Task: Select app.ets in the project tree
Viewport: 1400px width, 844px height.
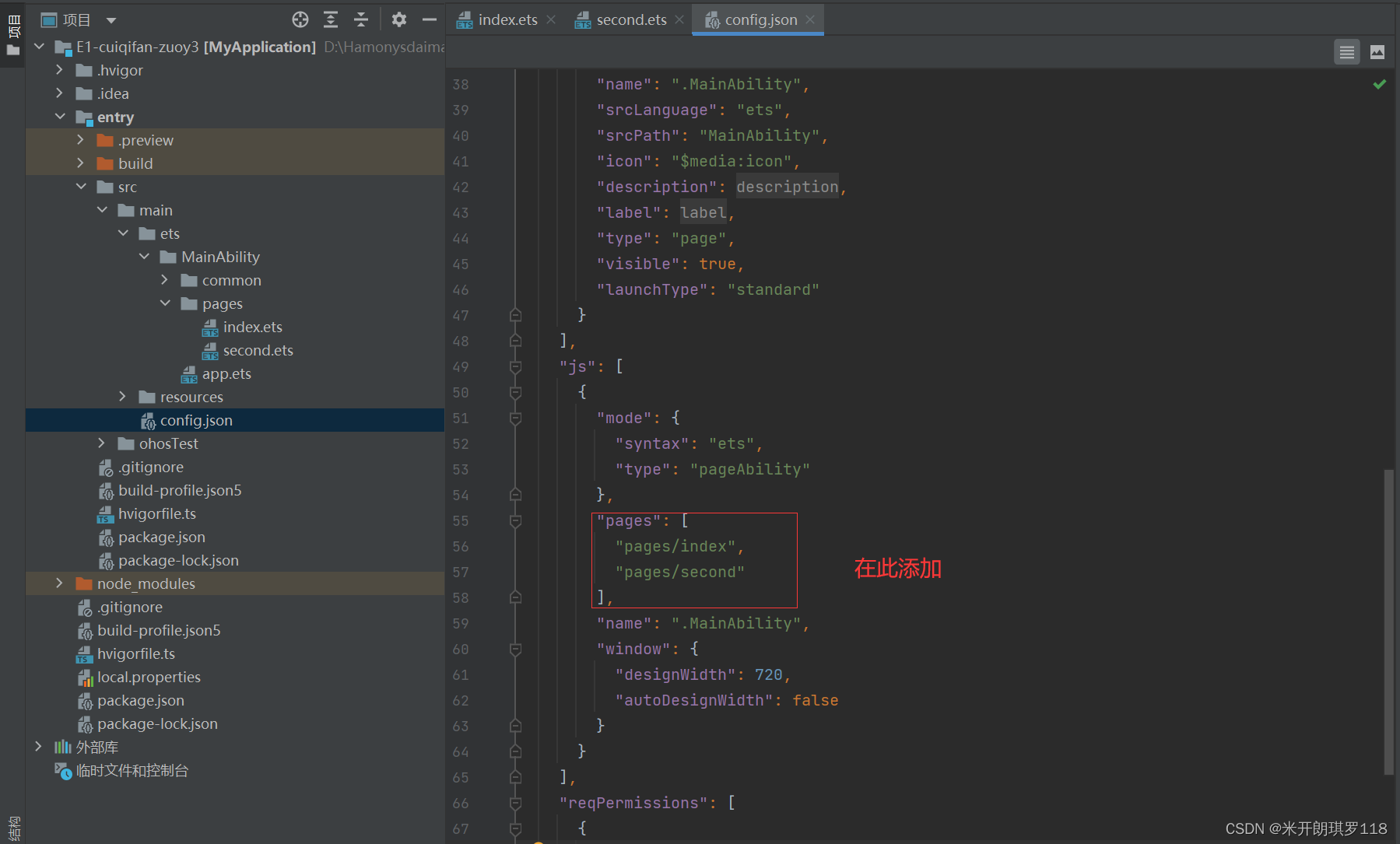Action: coord(226,374)
